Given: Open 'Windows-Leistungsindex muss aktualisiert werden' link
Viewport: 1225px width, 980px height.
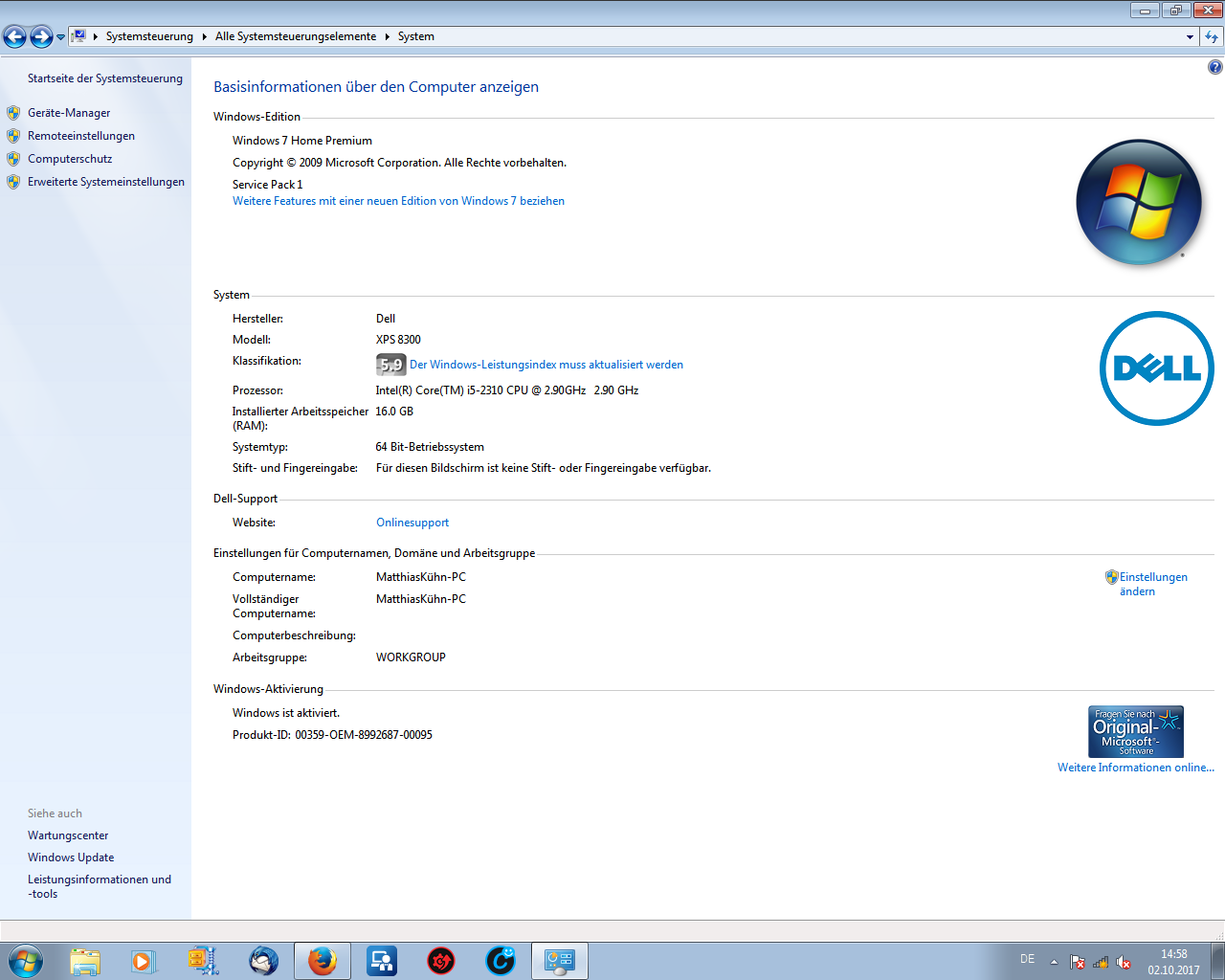Looking at the screenshot, I should [x=546, y=365].
